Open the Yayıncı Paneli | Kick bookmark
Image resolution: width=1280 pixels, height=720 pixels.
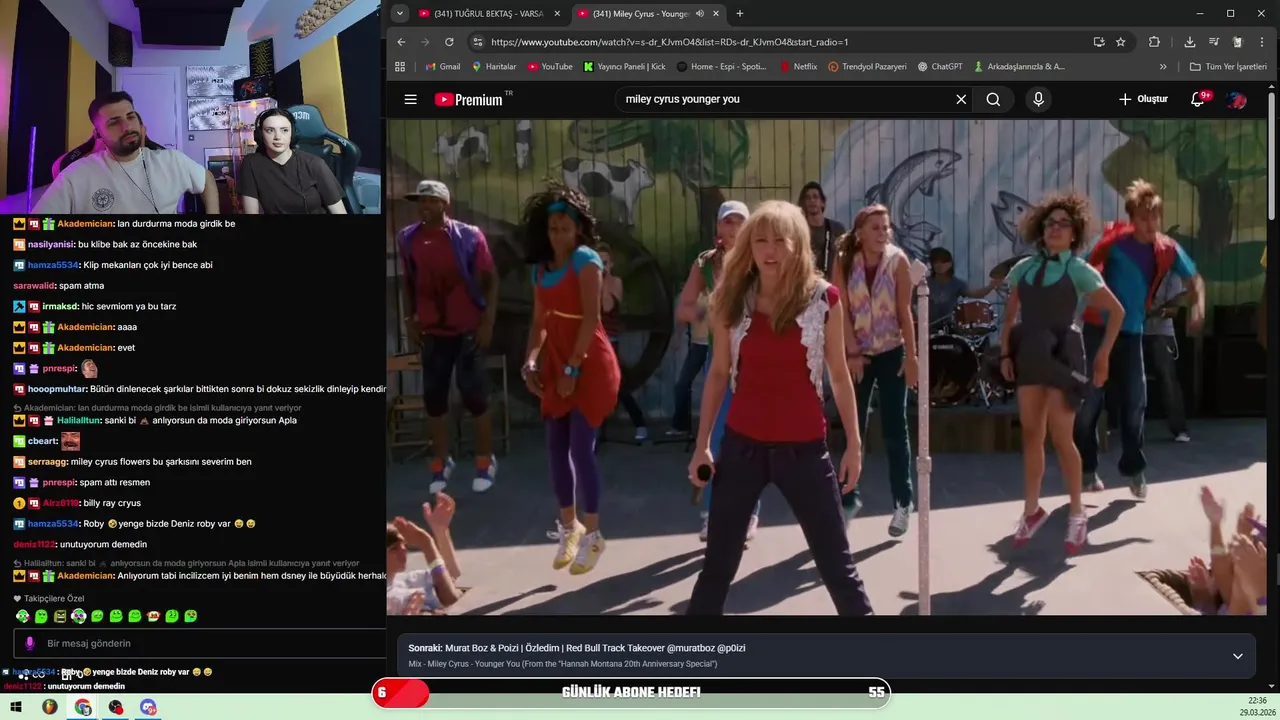point(624,67)
